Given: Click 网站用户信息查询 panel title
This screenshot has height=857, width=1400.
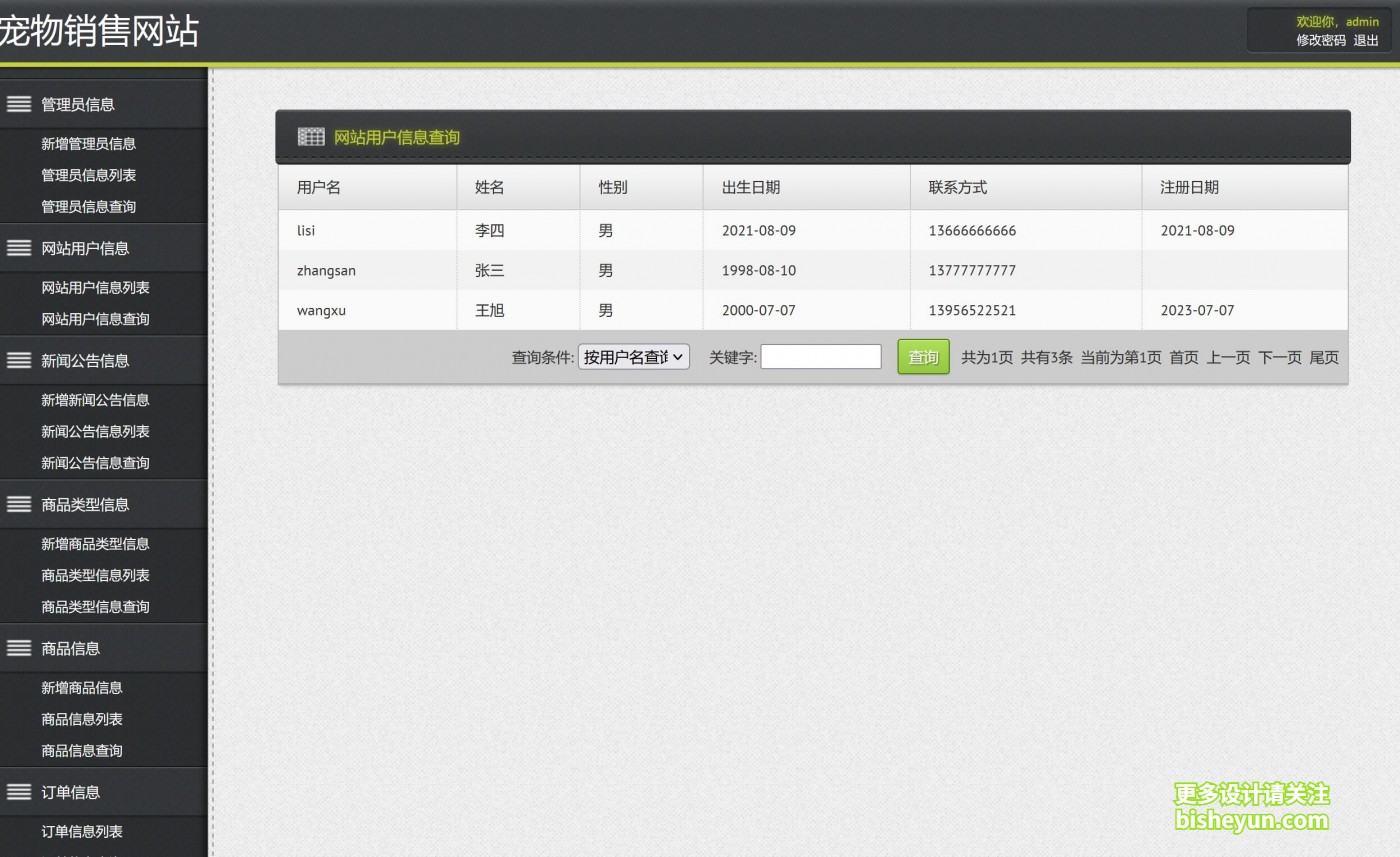Looking at the screenshot, I should (397, 137).
